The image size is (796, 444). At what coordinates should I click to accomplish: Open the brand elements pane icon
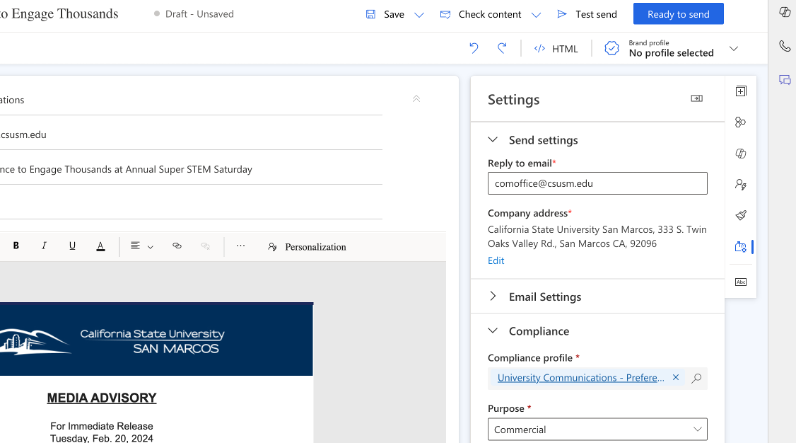(741, 122)
